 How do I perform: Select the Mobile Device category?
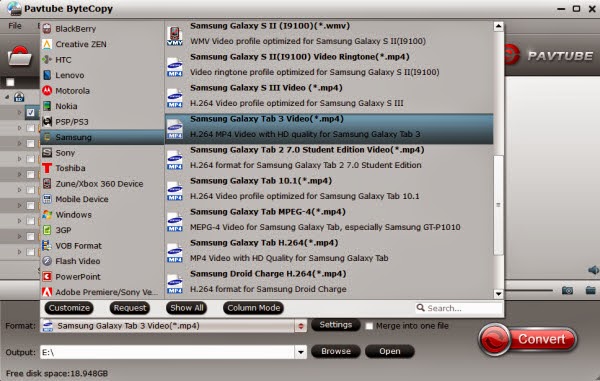coord(102,199)
